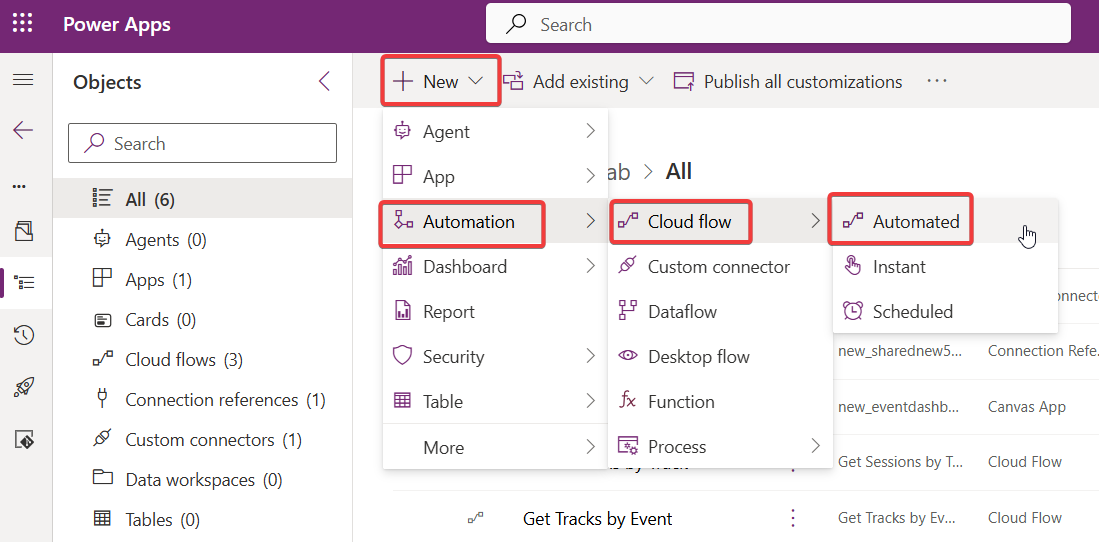The image size is (1099, 542).
Task: Select All (6) in Objects tree
Action: pyautogui.click(x=203, y=198)
